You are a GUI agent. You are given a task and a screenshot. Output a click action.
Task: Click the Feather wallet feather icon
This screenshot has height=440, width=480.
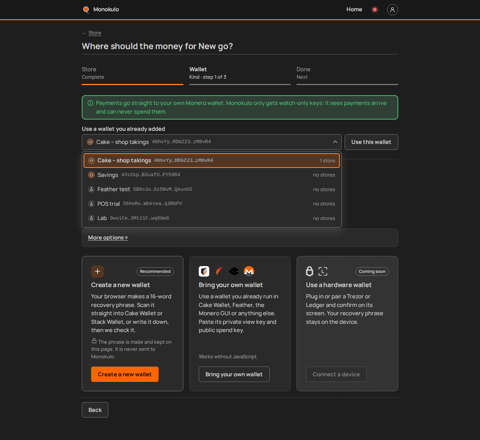(219, 271)
